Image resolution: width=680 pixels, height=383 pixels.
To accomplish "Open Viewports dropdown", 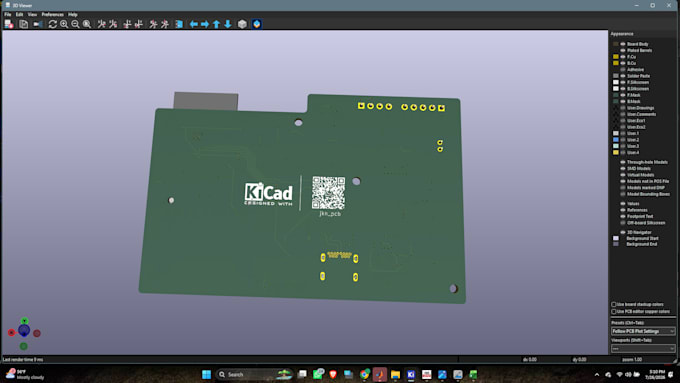I will [643, 349].
